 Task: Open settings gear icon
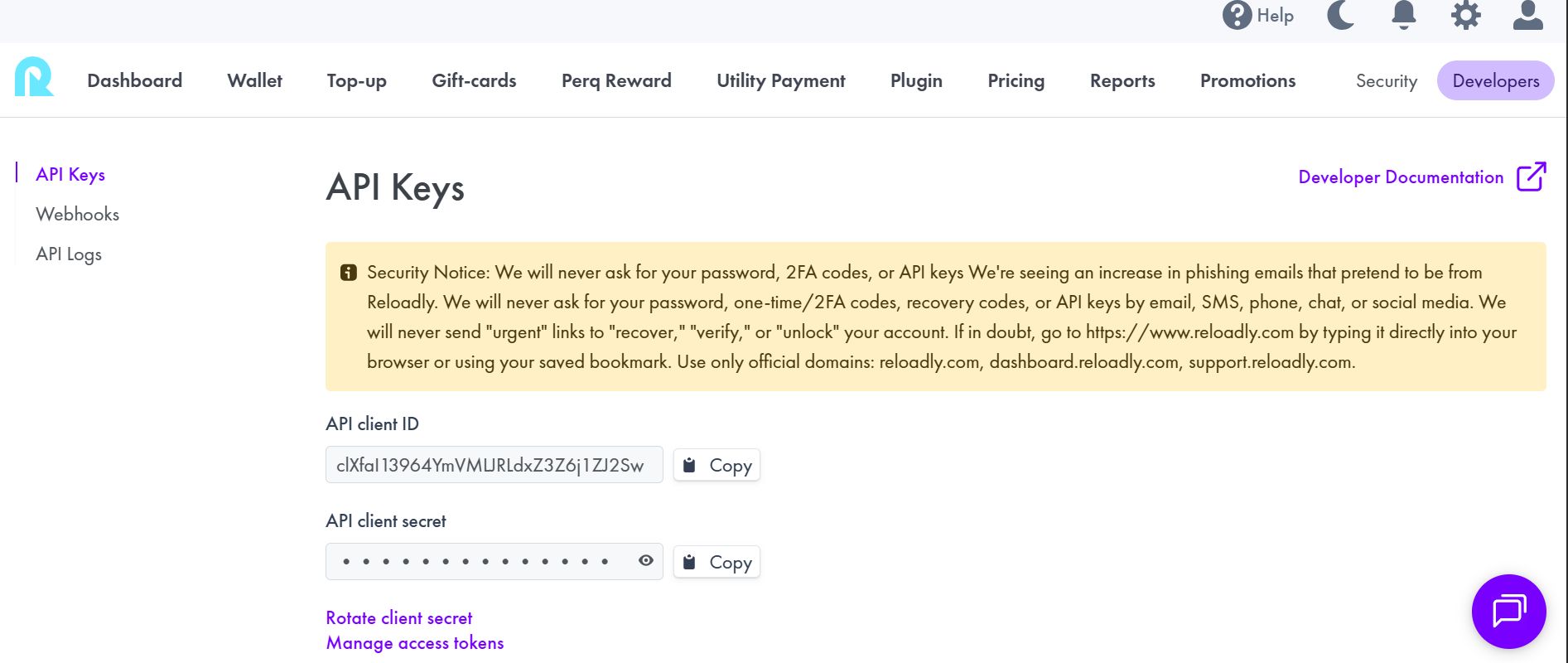click(1465, 16)
